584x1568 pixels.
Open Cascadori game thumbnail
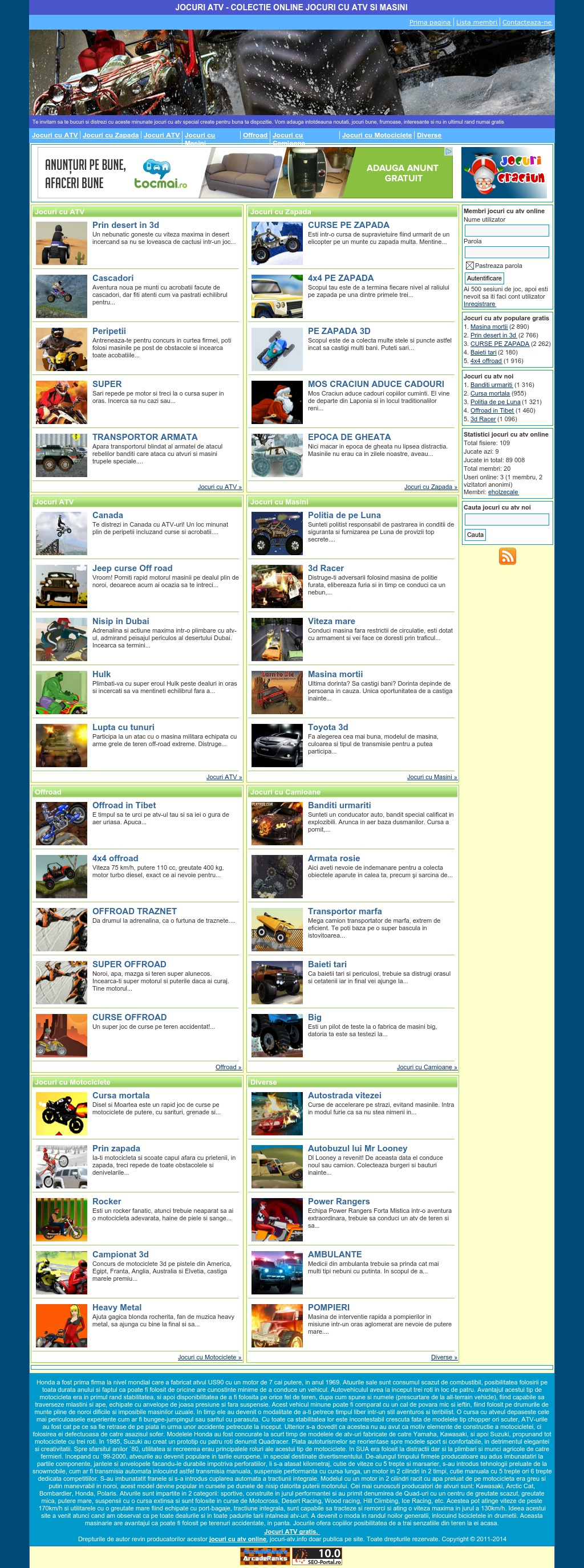[x=62, y=296]
